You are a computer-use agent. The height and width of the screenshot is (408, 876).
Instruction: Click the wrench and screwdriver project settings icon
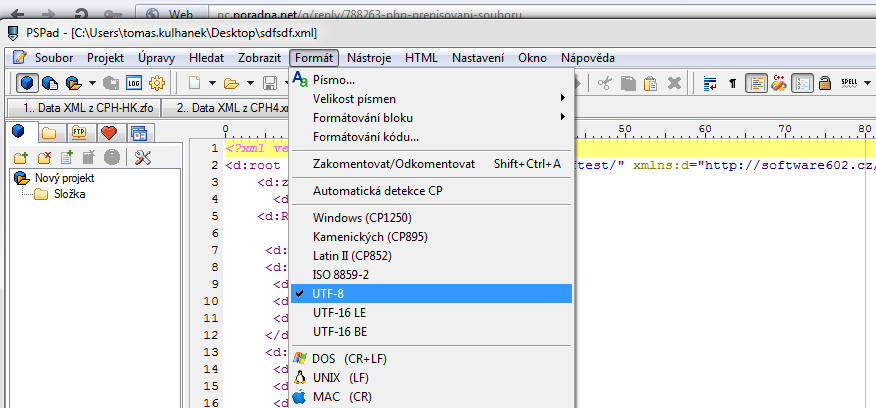[x=143, y=158]
